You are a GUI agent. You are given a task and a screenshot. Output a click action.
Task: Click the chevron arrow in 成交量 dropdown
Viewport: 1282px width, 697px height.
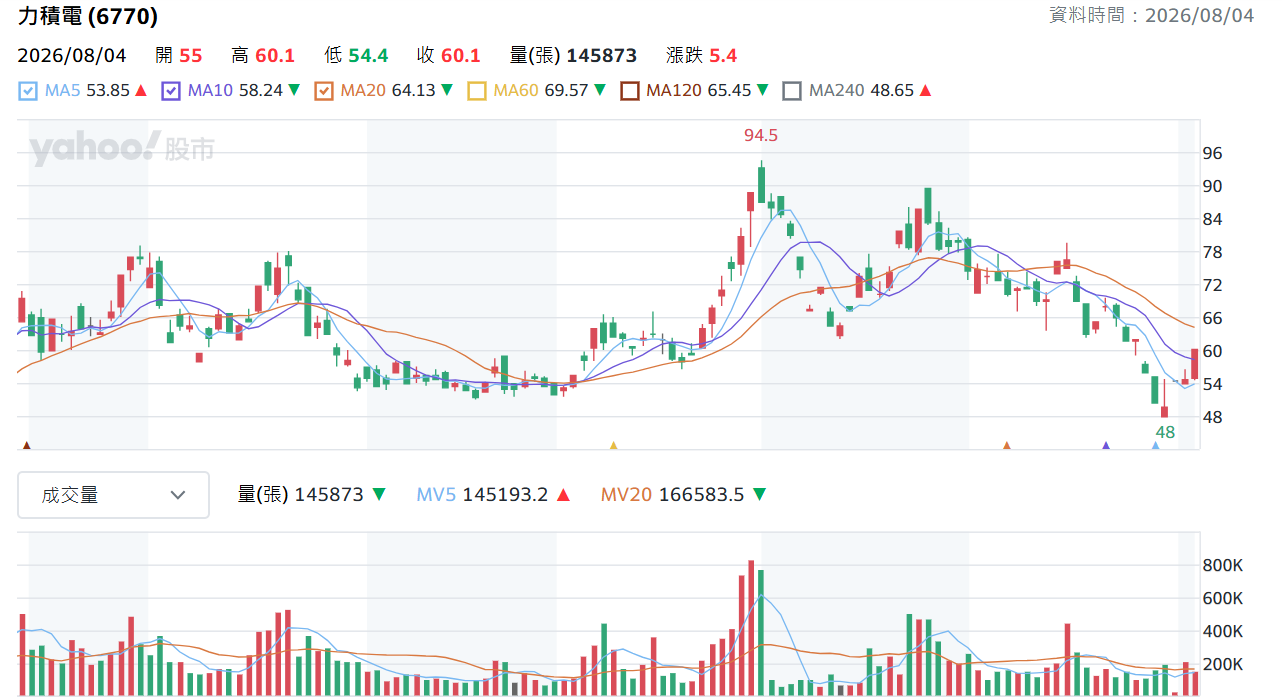click(x=178, y=495)
